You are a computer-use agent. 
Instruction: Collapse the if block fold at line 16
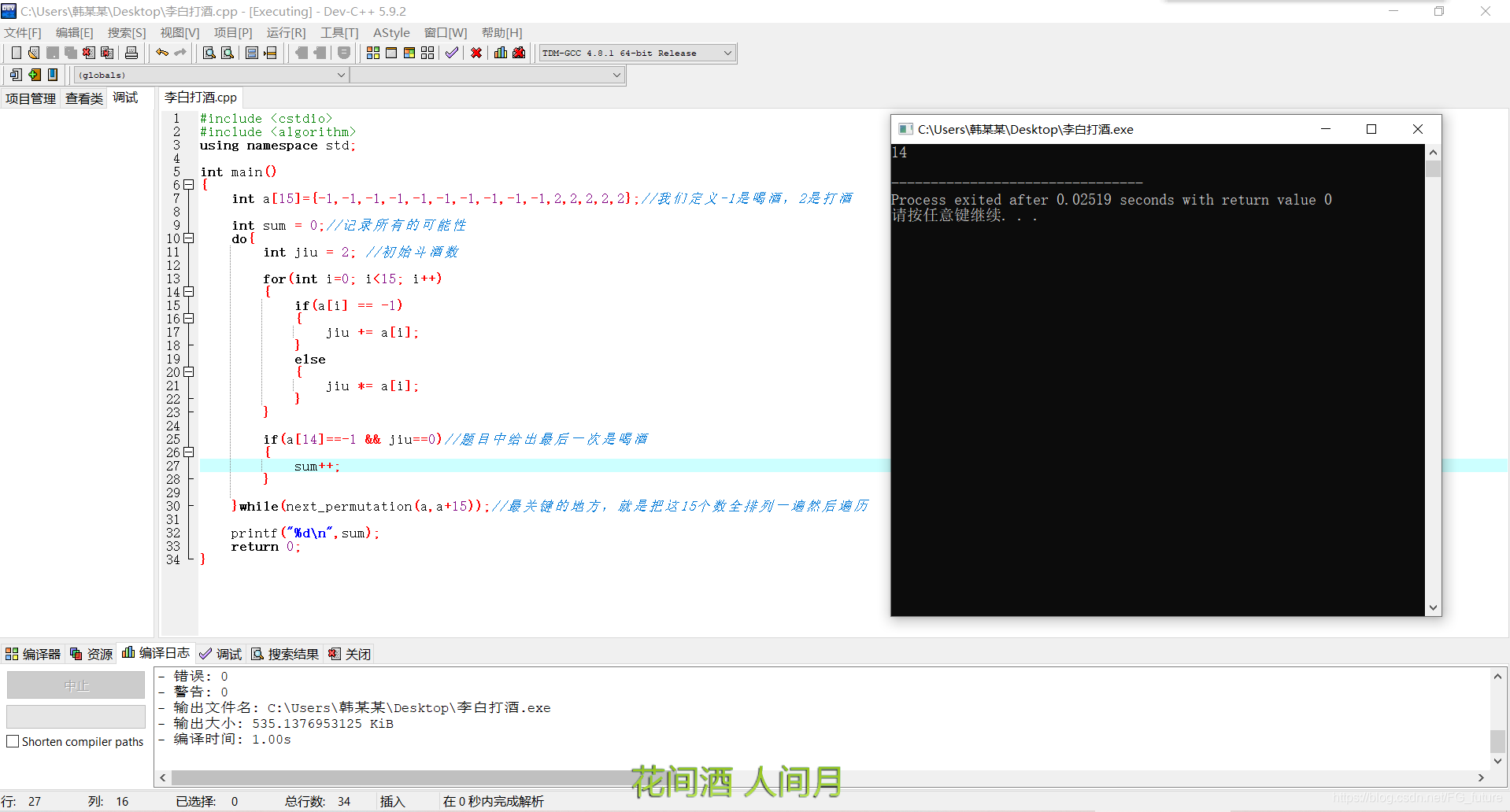pos(189,319)
